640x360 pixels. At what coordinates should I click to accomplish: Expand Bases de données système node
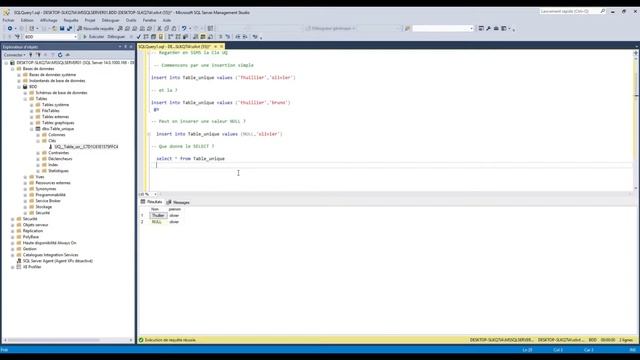[19, 75]
